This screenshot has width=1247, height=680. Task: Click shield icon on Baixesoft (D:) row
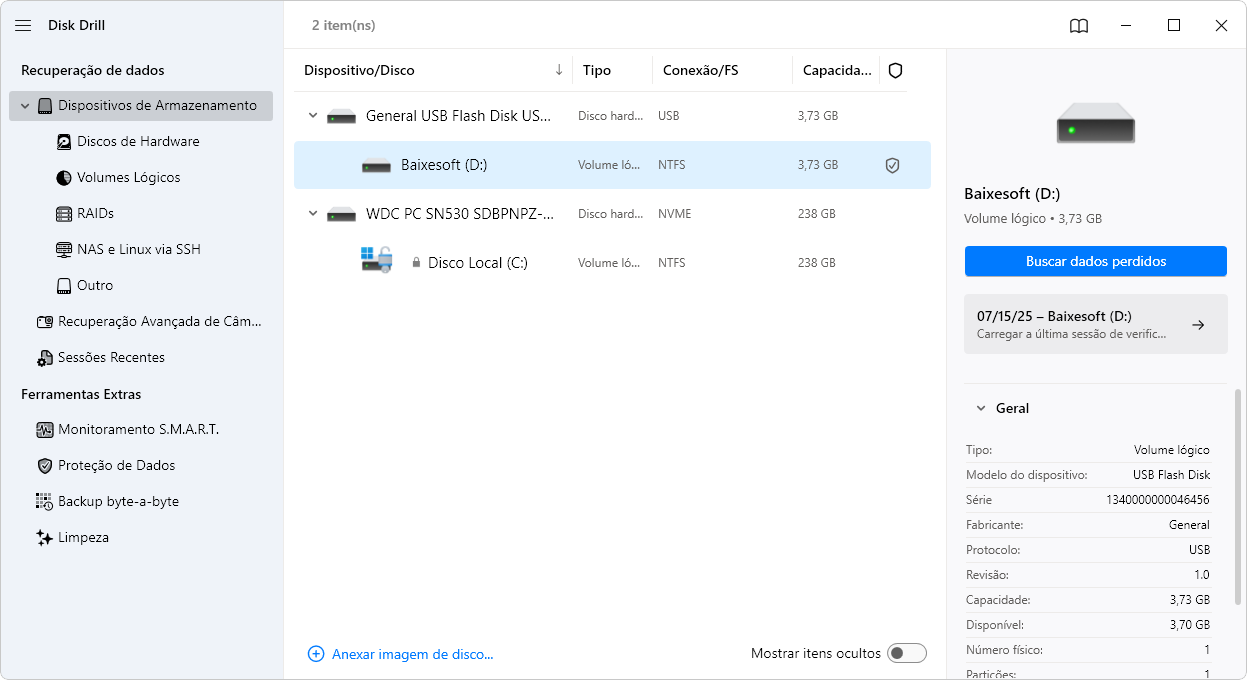point(893,165)
